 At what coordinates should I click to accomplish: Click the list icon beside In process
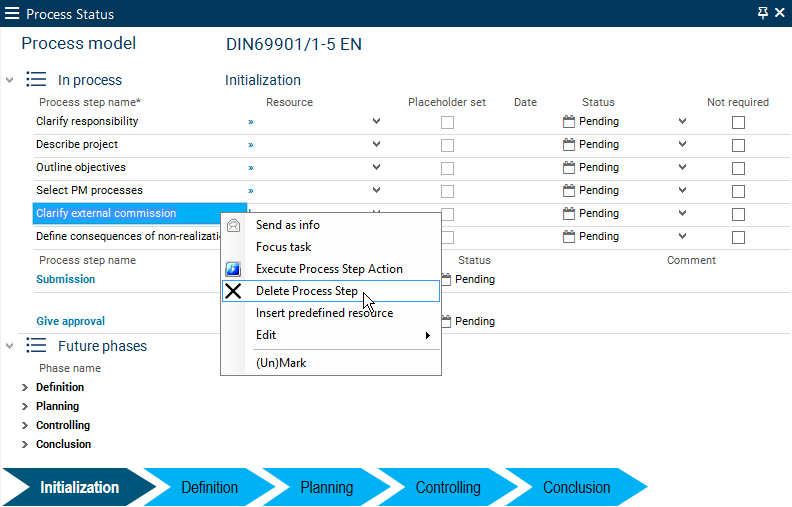click(36, 80)
